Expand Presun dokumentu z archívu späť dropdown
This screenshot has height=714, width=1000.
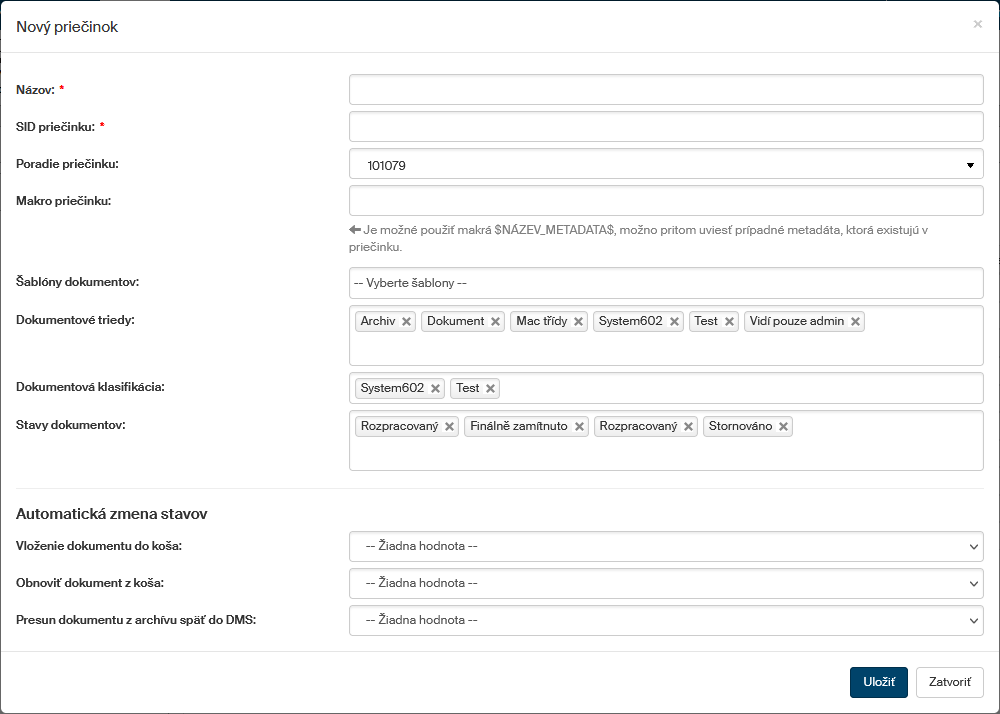(x=666, y=620)
